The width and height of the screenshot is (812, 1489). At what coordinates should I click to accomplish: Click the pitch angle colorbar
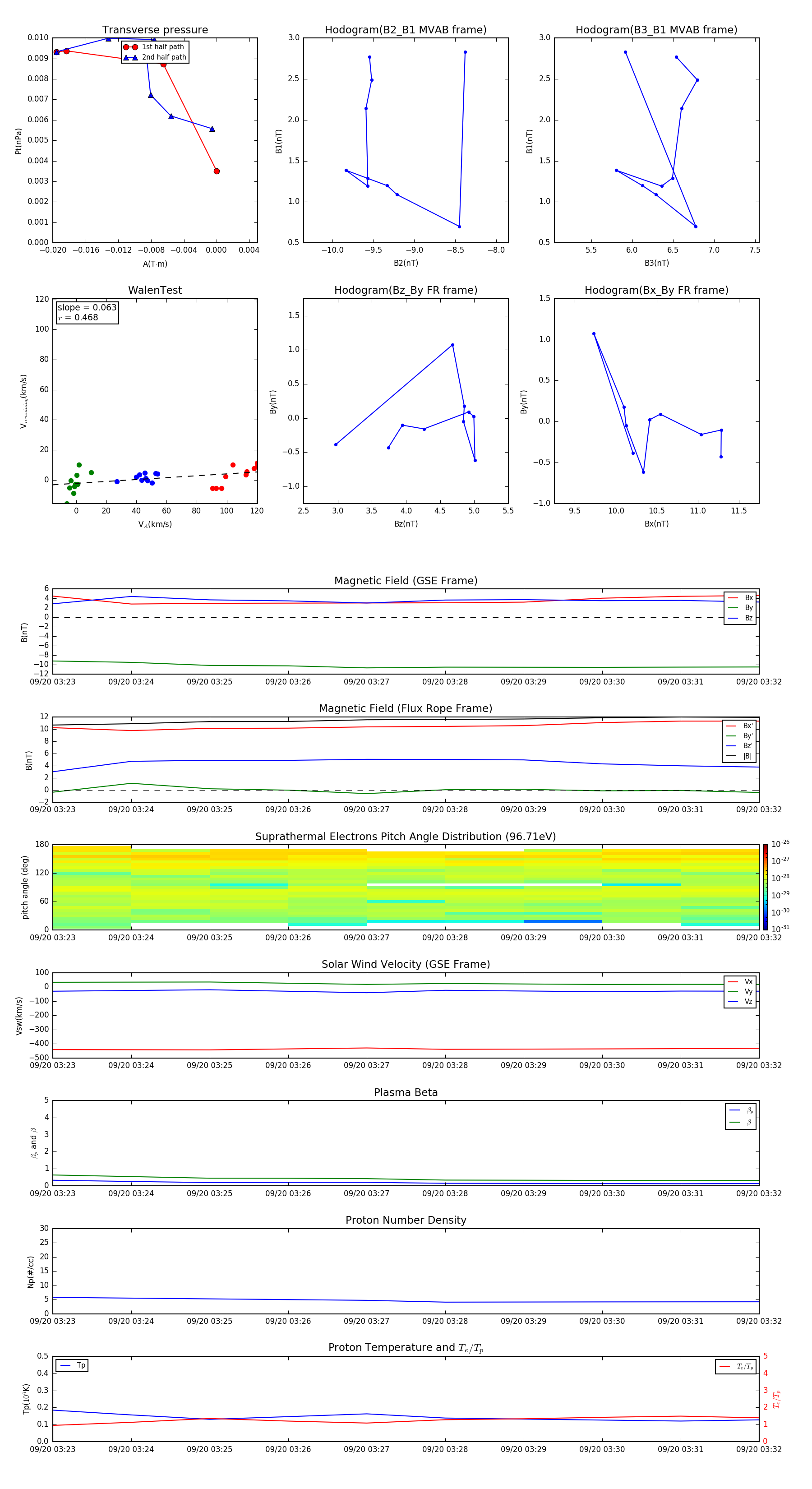(x=765, y=887)
